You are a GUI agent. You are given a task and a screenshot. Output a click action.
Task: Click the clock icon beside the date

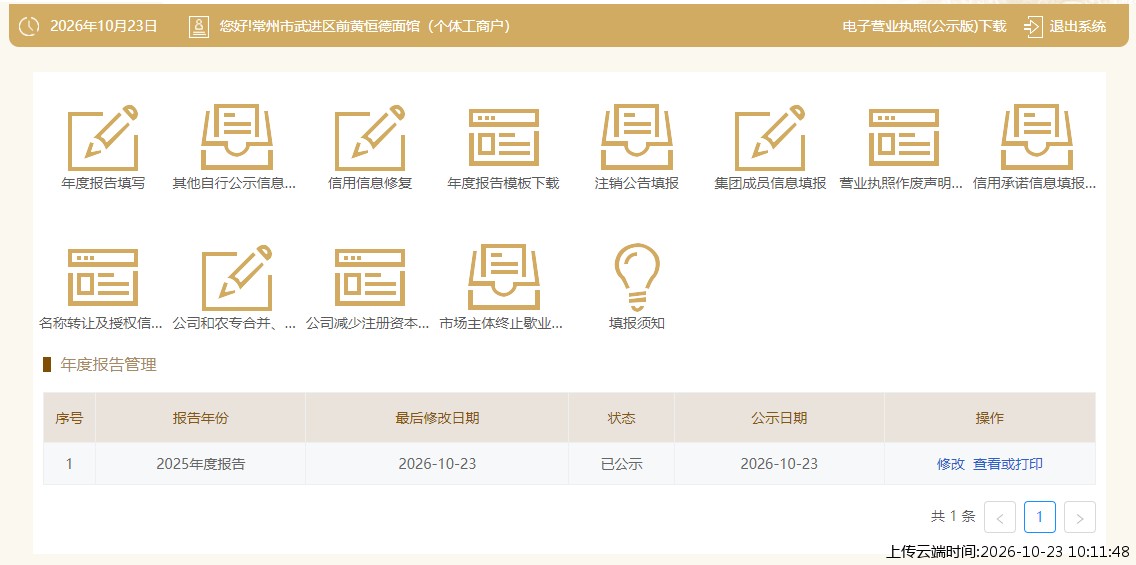click(x=29, y=26)
